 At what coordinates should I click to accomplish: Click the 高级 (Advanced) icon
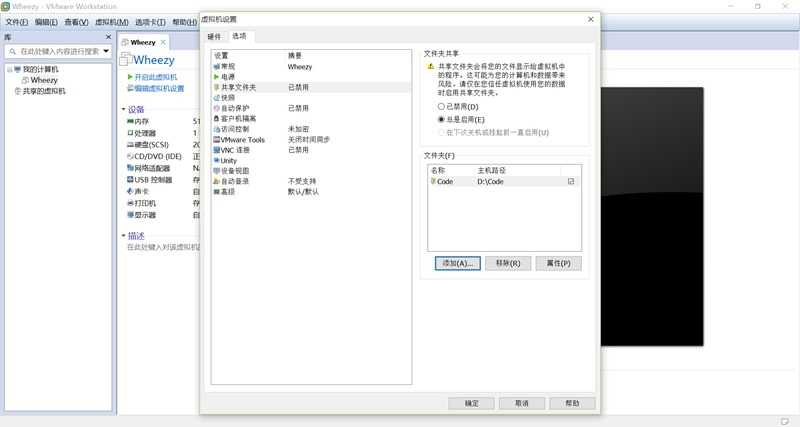coord(217,192)
